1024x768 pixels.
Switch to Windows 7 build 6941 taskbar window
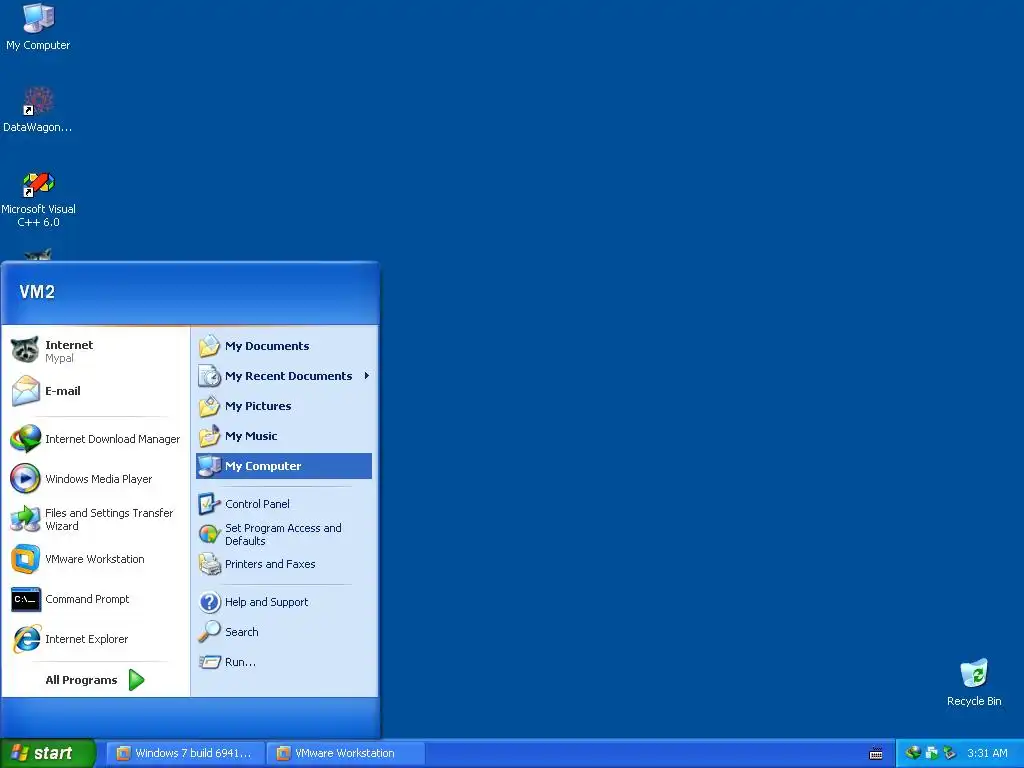click(x=185, y=753)
